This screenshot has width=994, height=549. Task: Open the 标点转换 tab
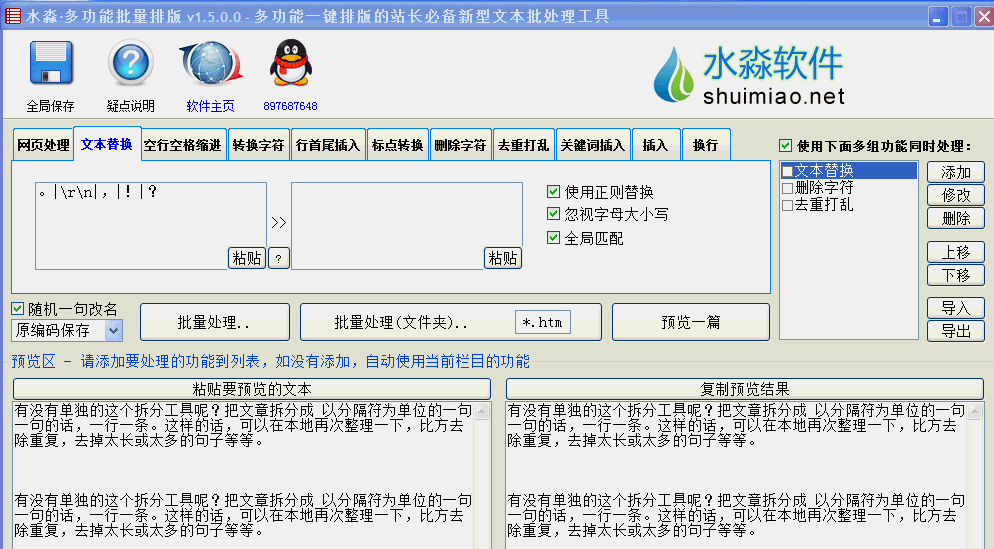coord(397,145)
